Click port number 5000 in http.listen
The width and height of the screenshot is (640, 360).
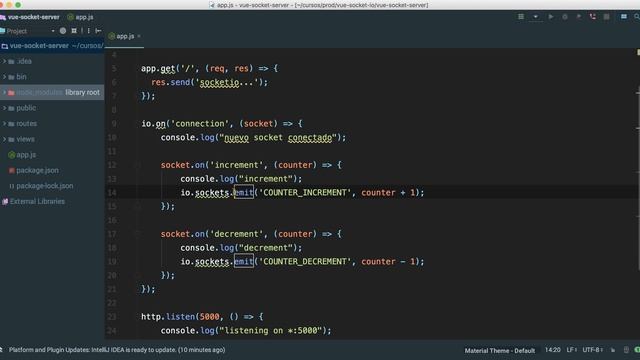(210, 317)
